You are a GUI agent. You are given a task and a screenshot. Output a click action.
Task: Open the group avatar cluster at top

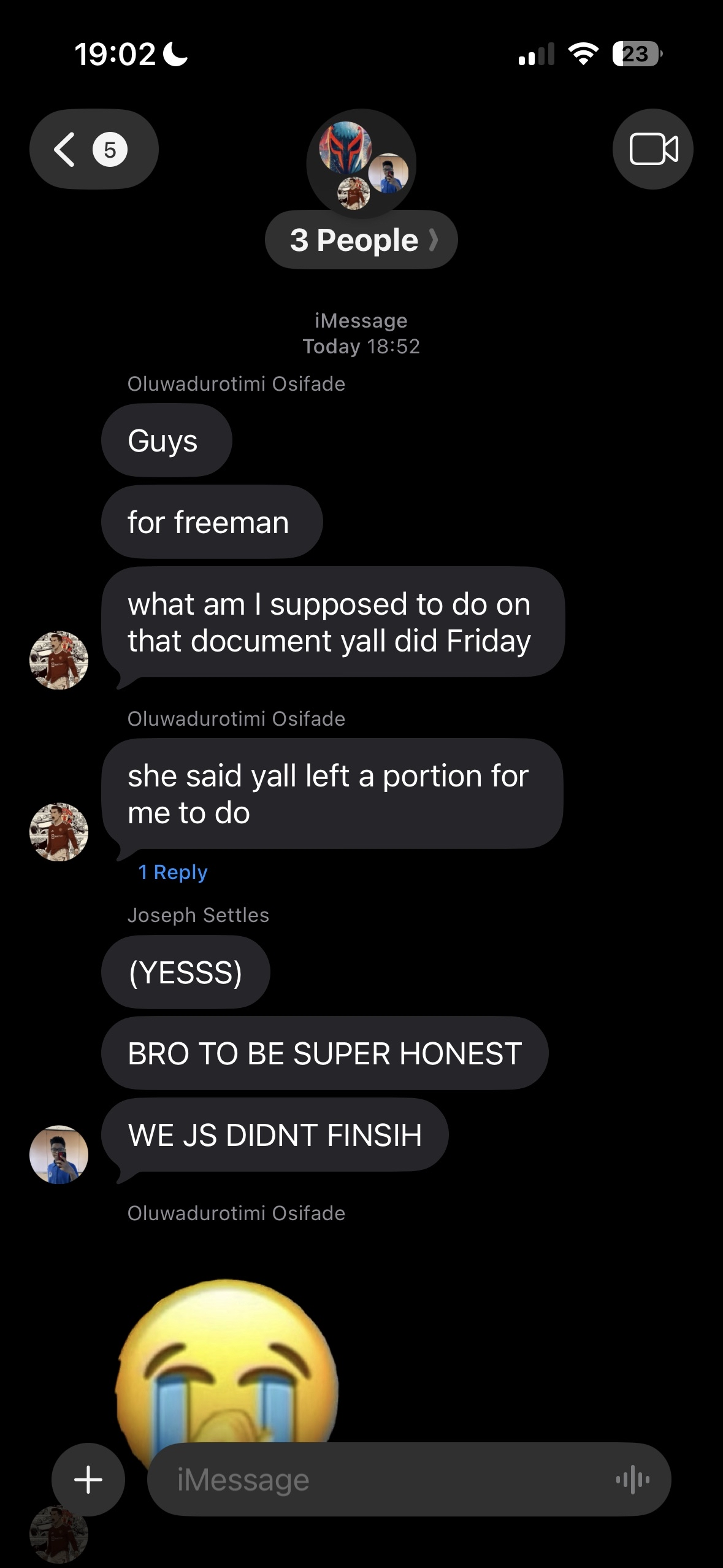tap(361, 164)
